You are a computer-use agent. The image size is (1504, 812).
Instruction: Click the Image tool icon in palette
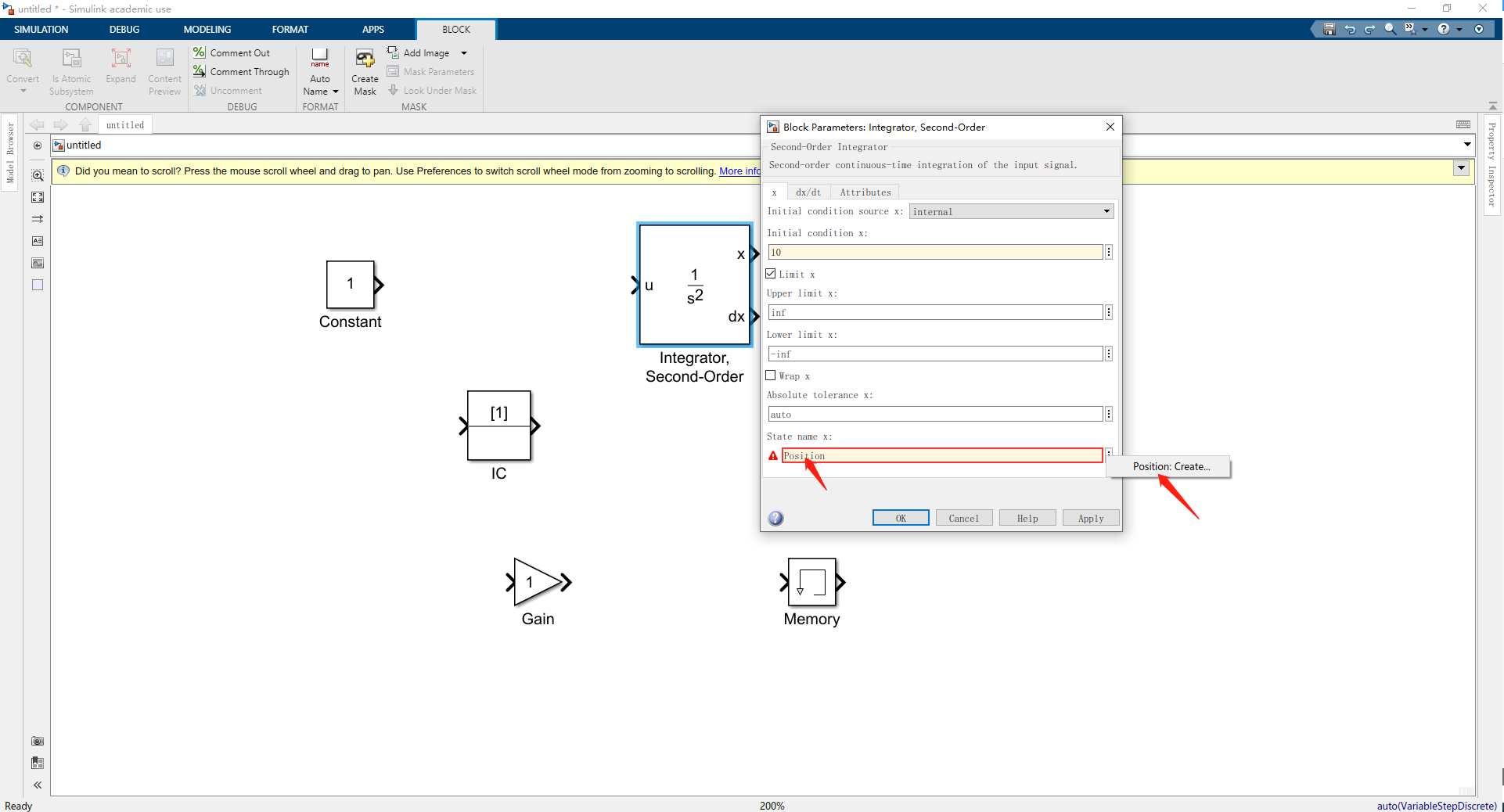tap(38, 263)
